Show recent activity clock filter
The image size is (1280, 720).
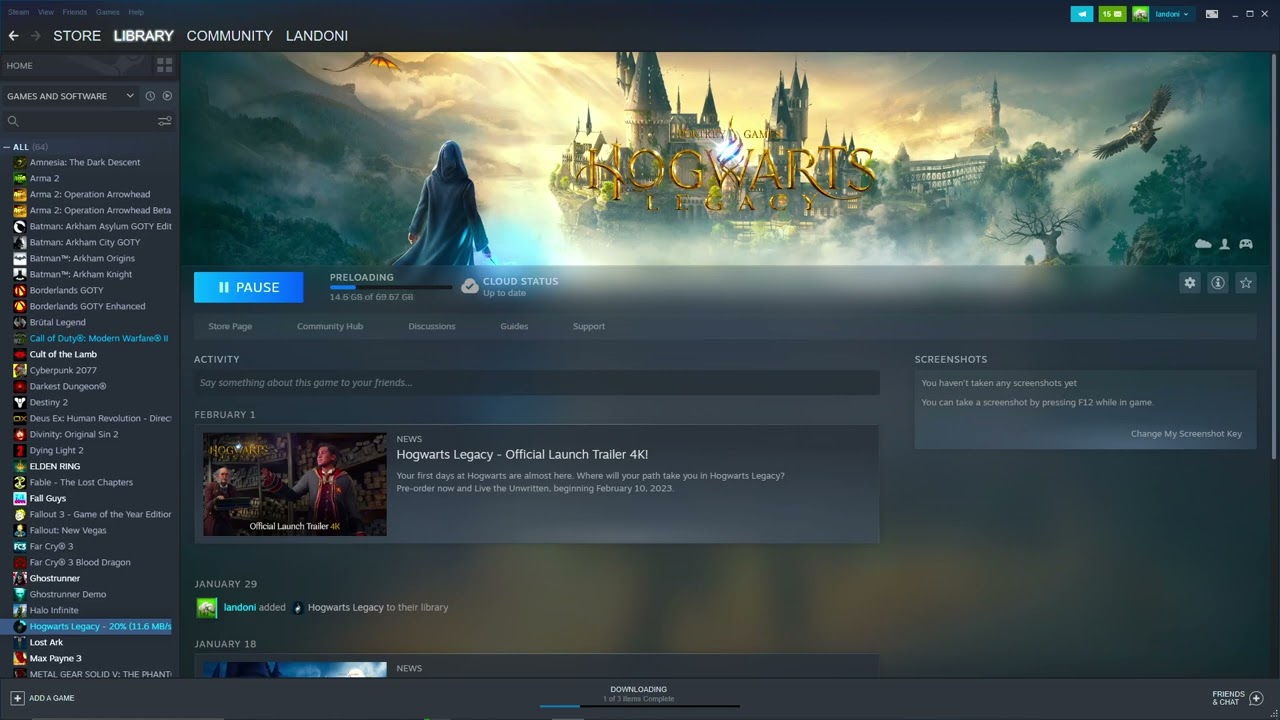(x=150, y=96)
